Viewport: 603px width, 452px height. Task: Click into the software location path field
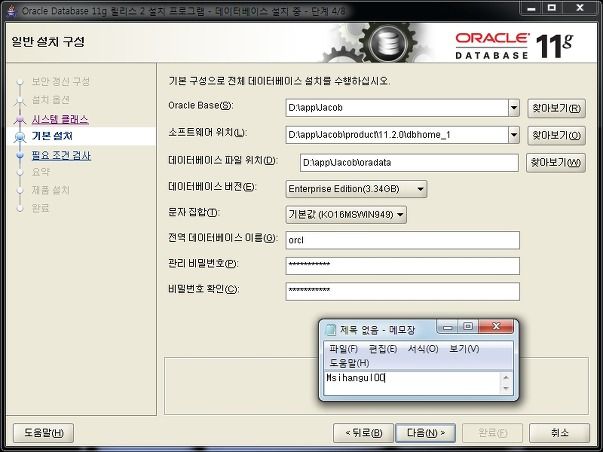[x=397, y=135]
